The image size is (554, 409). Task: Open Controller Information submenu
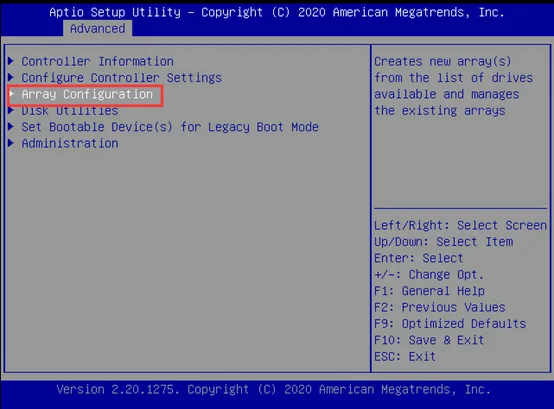point(98,61)
